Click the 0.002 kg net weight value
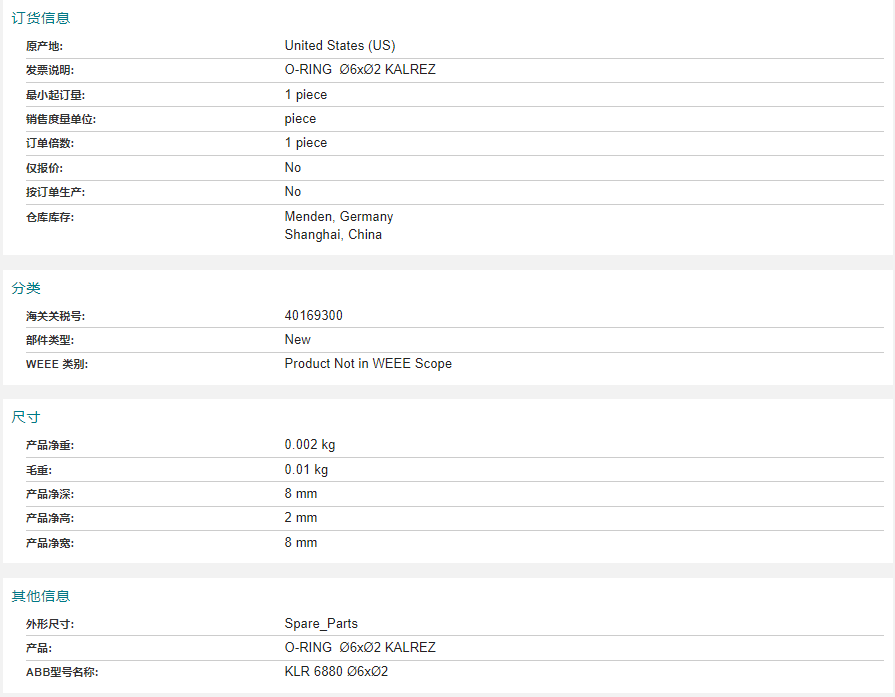Screen dimensions: 895x697 point(310,445)
